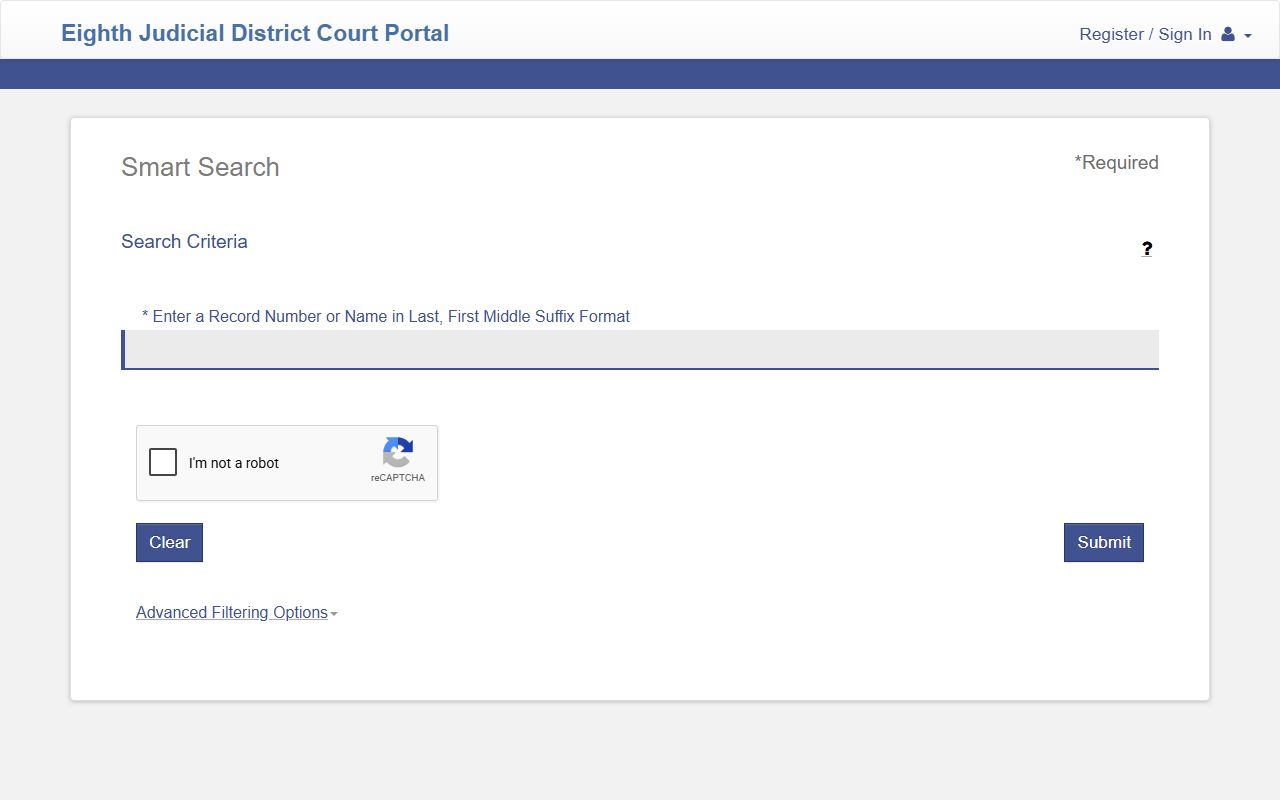Click the Clear button
The width and height of the screenshot is (1280, 800).
pos(169,542)
